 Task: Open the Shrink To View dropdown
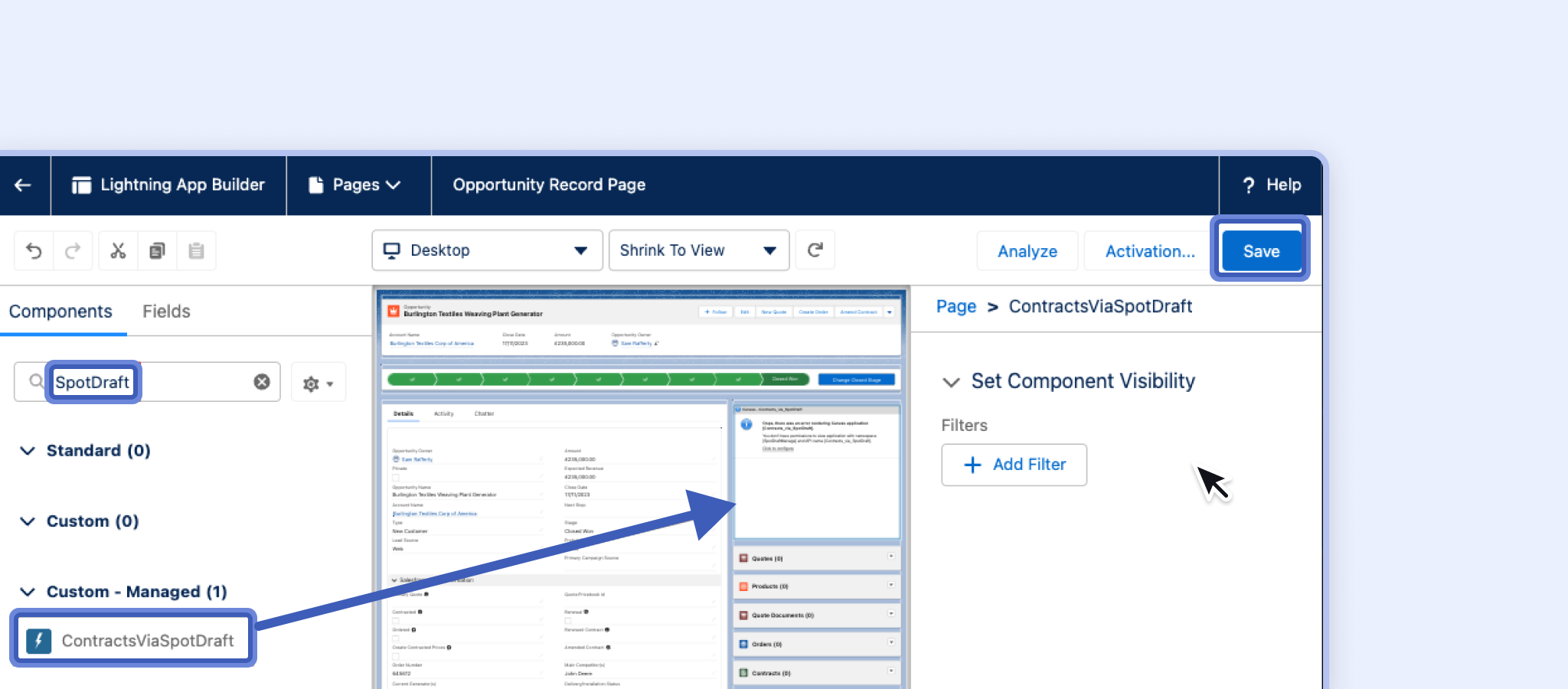point(699,250)
